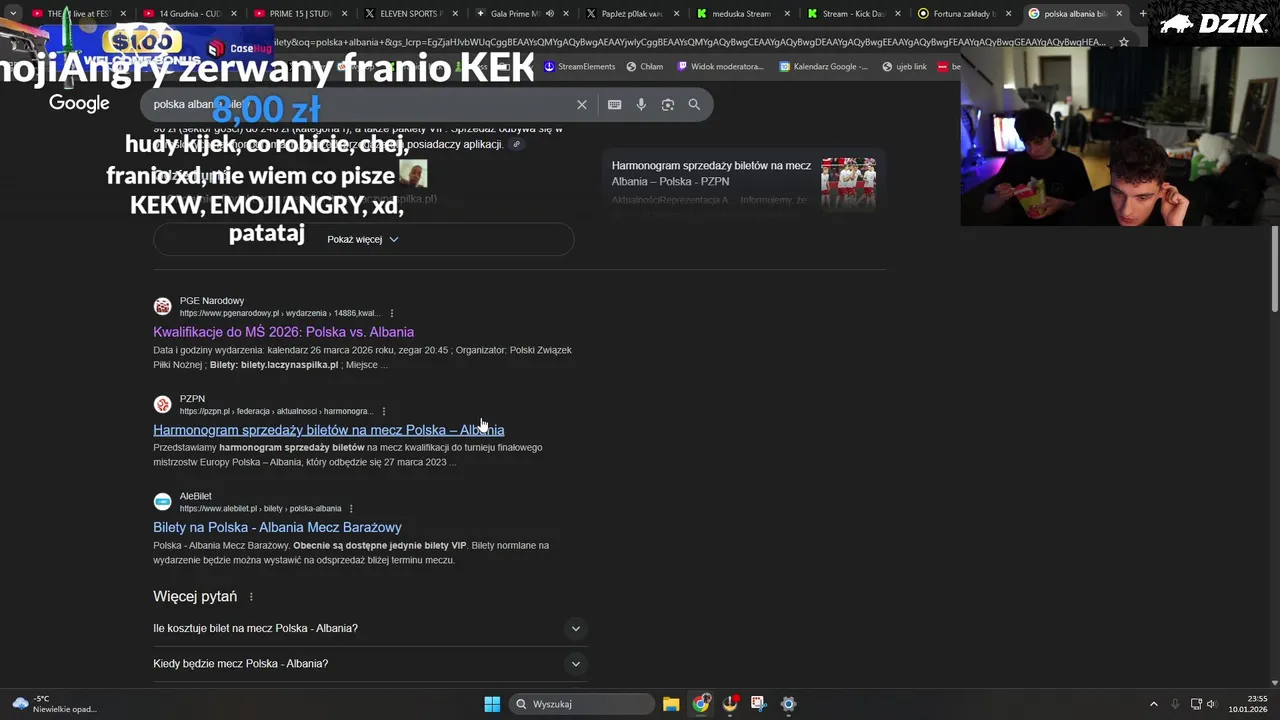Open options beside Więcej pytań heading

251,597
